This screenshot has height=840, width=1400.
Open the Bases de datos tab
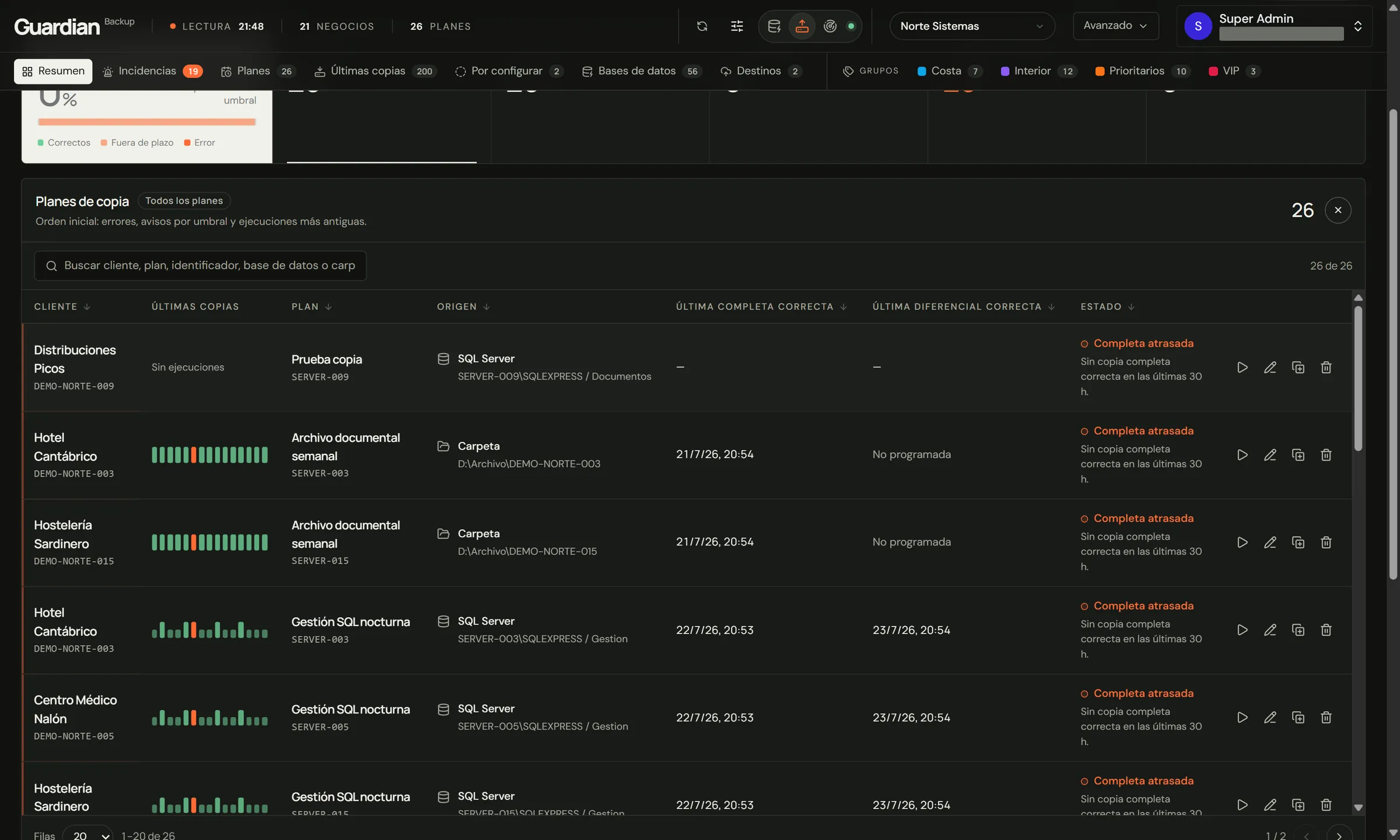point(642,71)
